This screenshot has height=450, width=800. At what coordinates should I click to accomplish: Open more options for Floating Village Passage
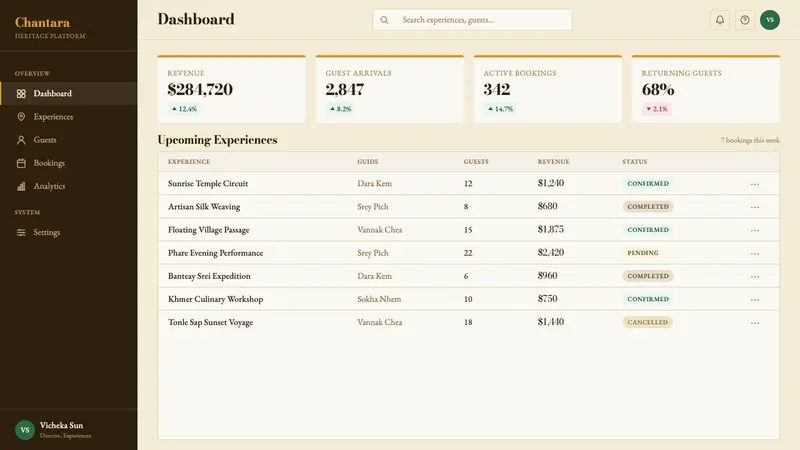tap(755, 230)
